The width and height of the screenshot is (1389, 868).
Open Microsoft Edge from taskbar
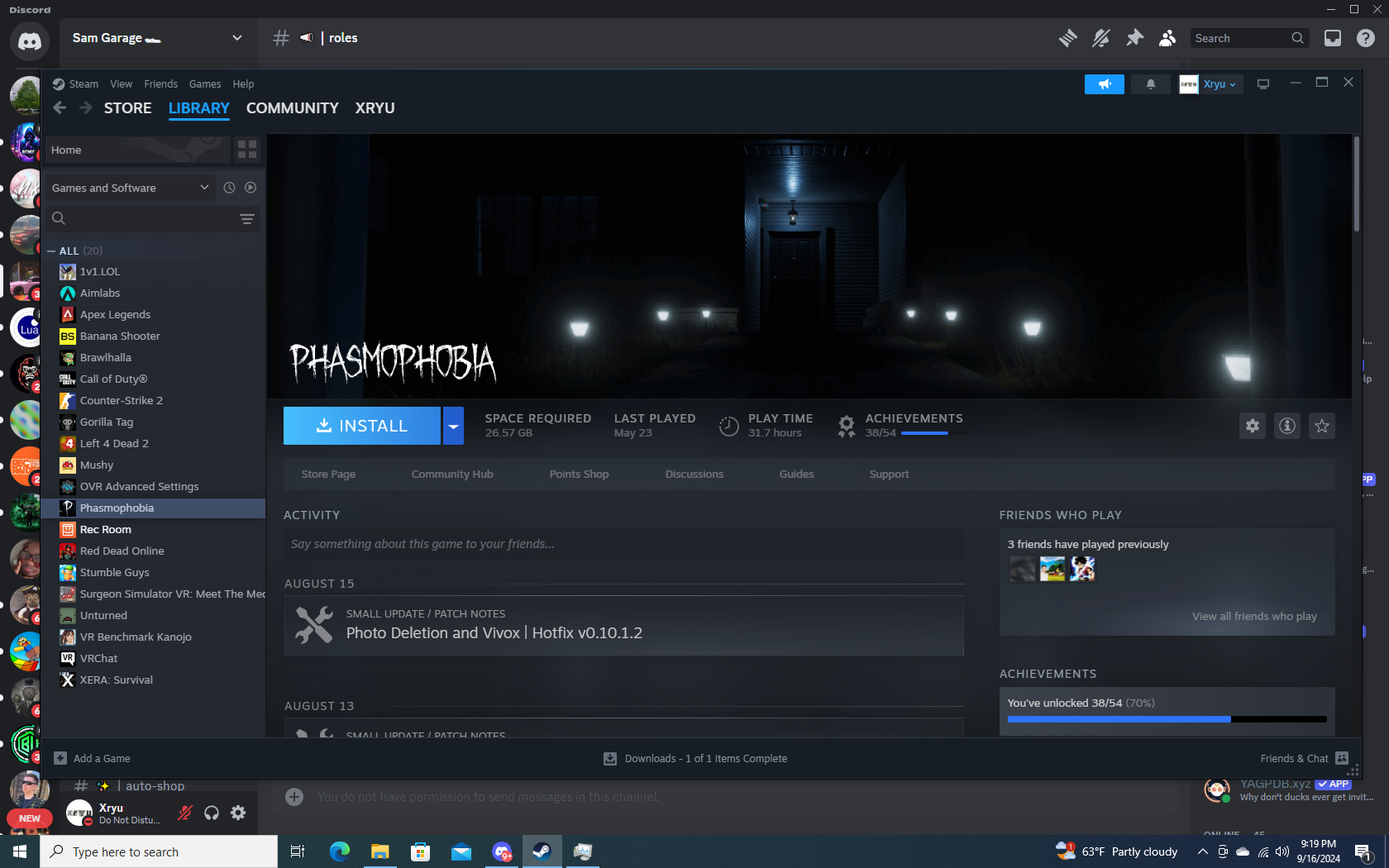[x=339, y=851]
